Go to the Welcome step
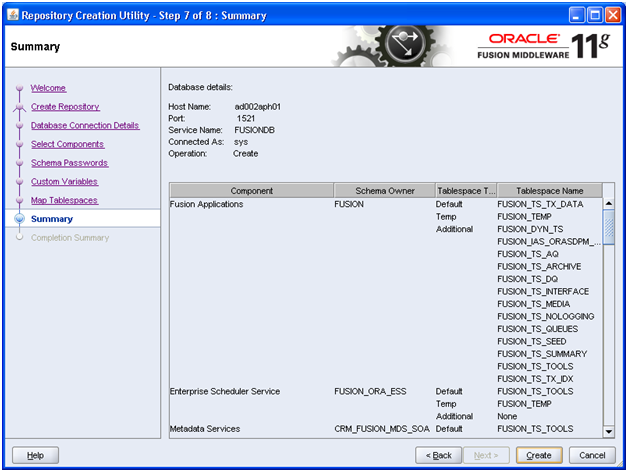 click(48, 88)
